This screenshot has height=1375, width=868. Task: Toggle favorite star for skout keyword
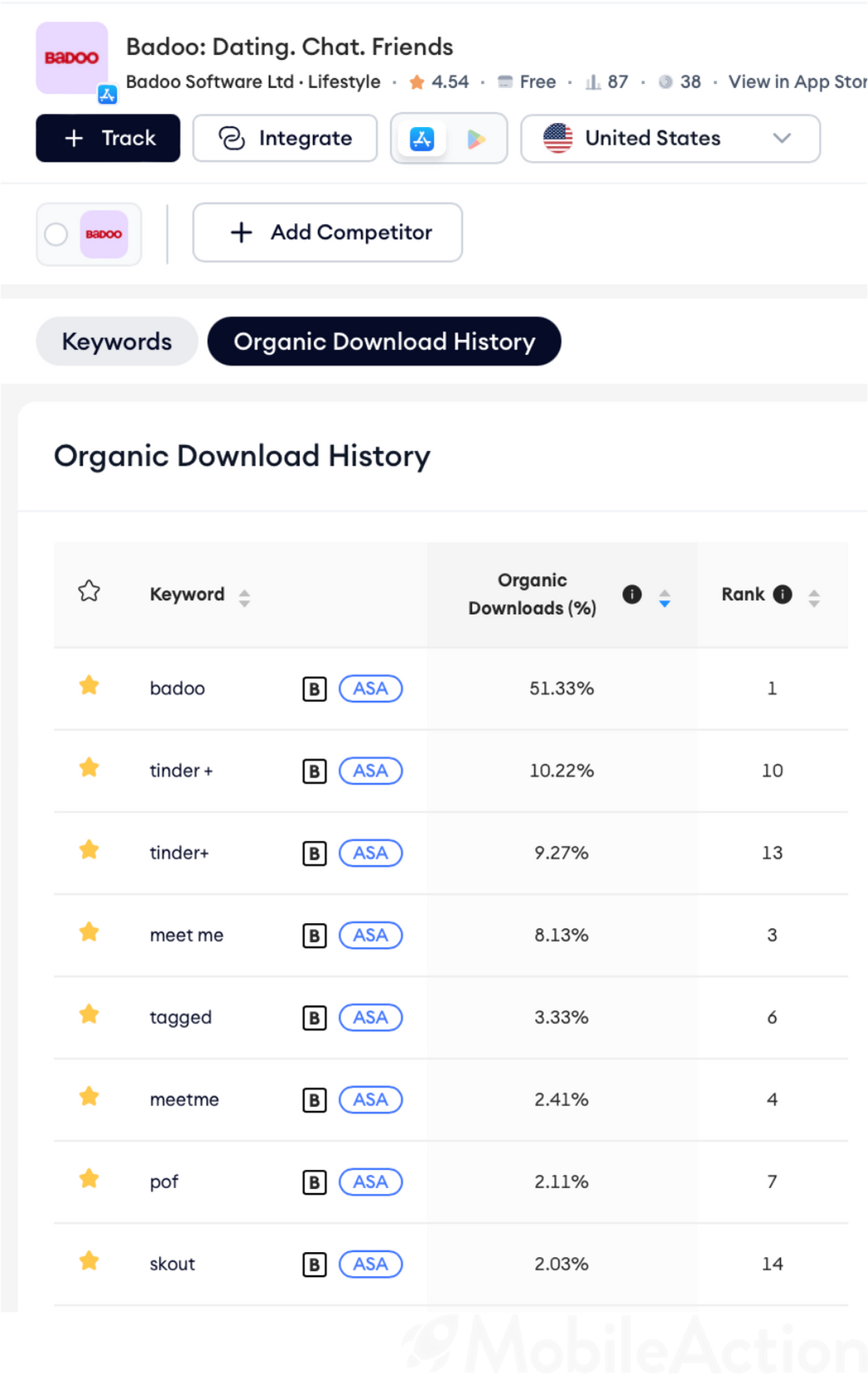(x=89, y=1261)
